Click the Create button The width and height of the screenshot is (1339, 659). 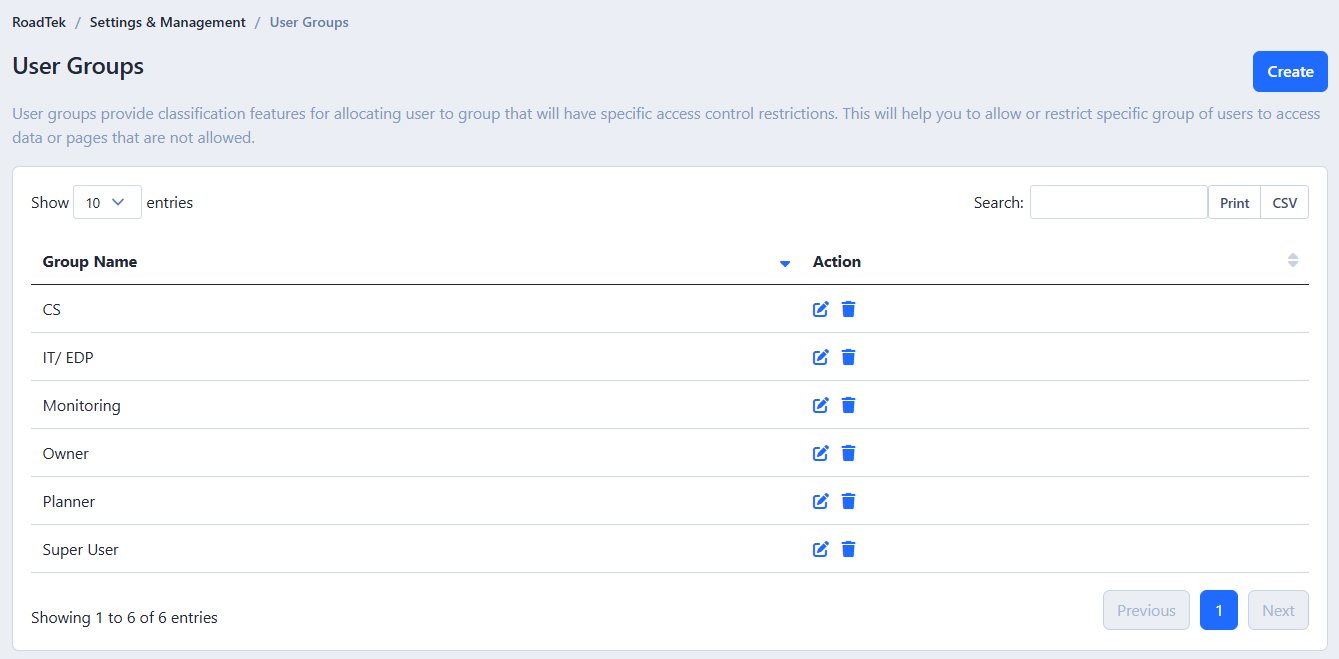[x=1289, y=71]
